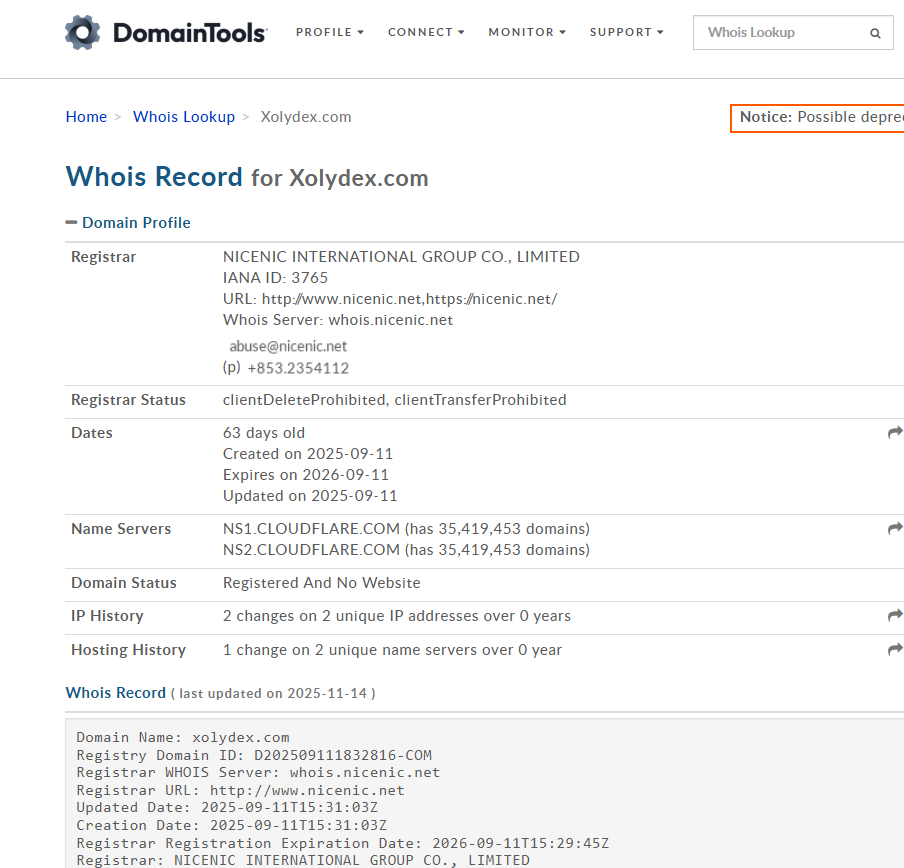Click the Notice deprecation banner
This screenshot has height=868, width=904.
[818, 118]
